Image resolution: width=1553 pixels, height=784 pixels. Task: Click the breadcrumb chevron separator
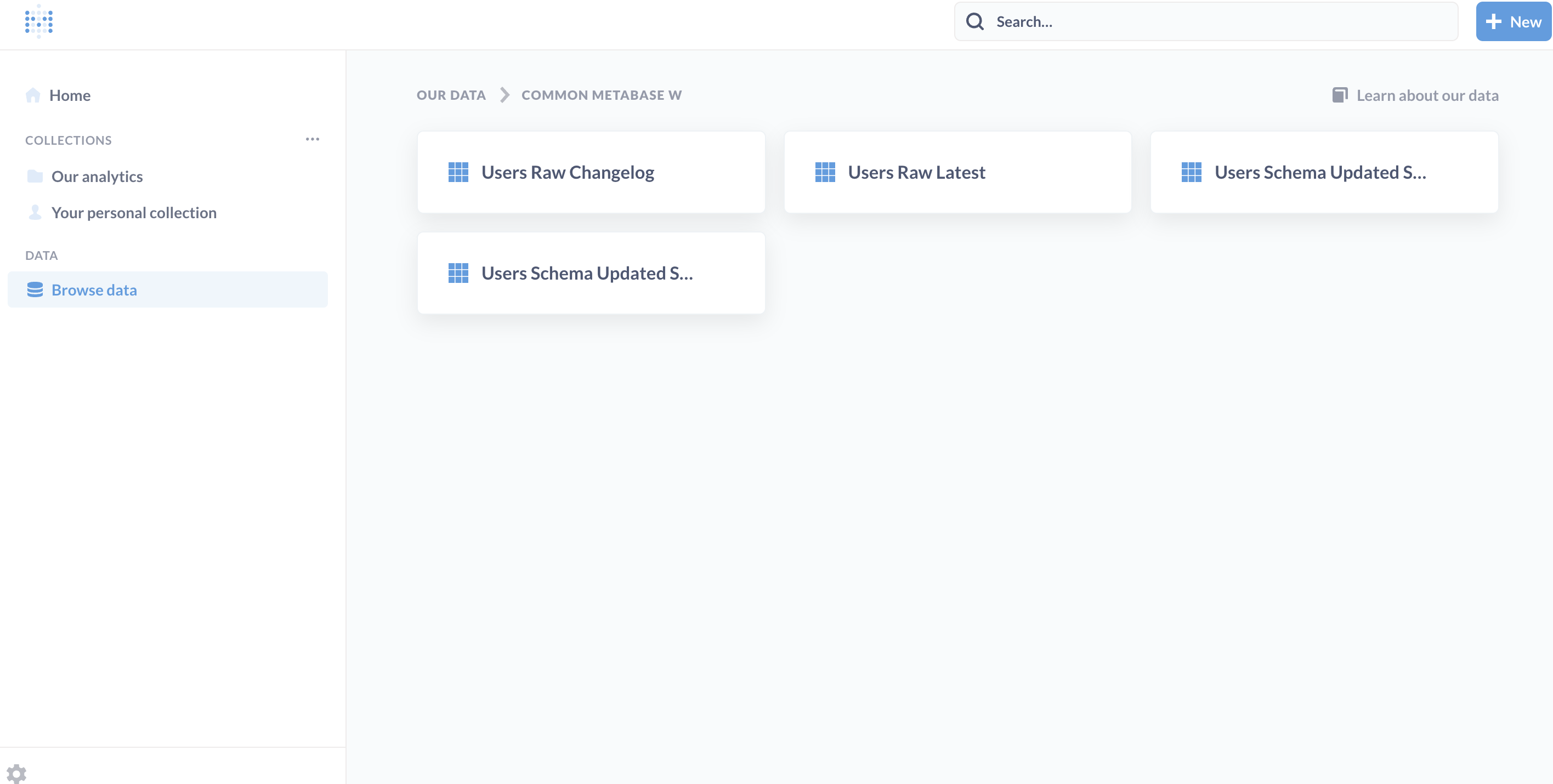point(505,95)
